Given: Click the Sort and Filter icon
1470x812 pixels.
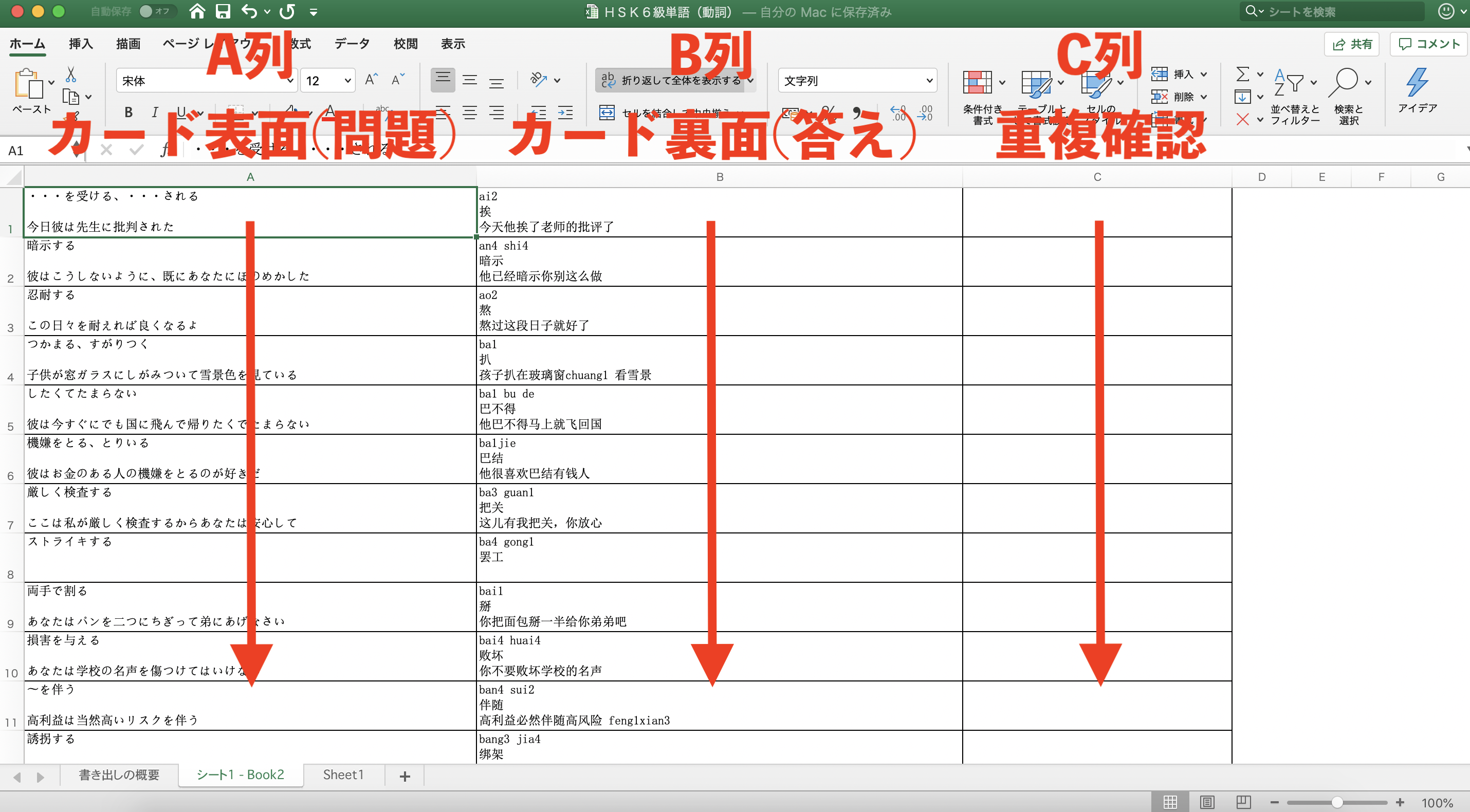Looking at the screenshot, I should click(1290, 83).
